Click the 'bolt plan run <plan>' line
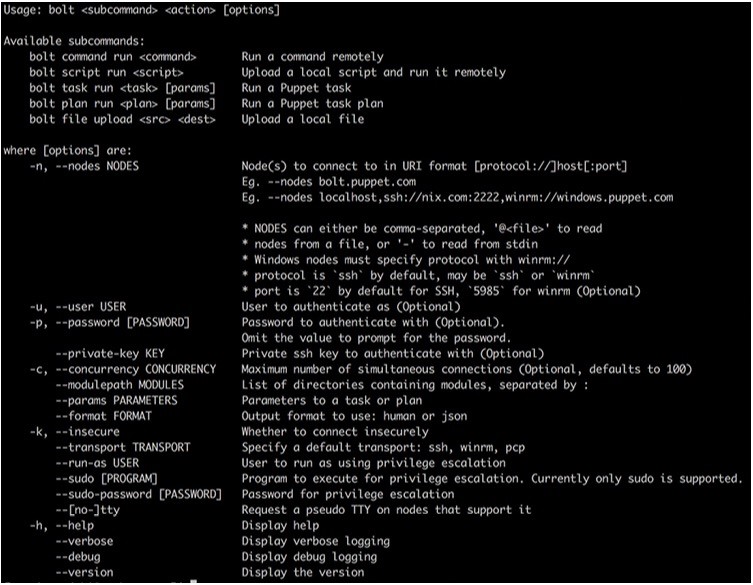Viewport: 753px width, 585px height. (93, 104)
